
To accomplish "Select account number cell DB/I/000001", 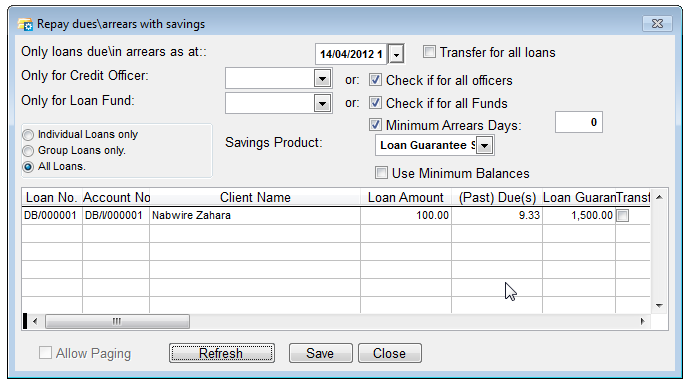I will pyautogui.click(x=116, y=215).
